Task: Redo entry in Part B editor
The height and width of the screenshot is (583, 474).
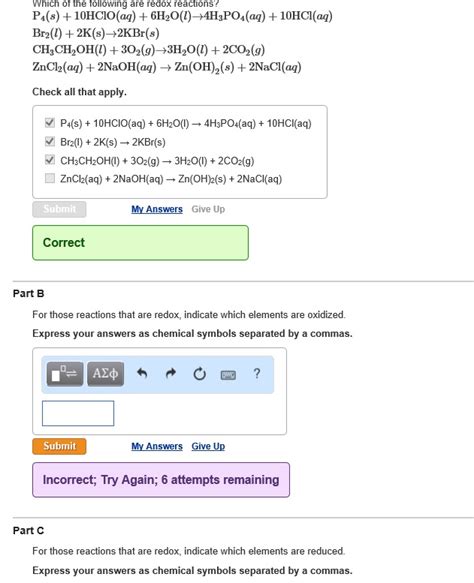Action: pyautogui.click(x=171, y=373)
